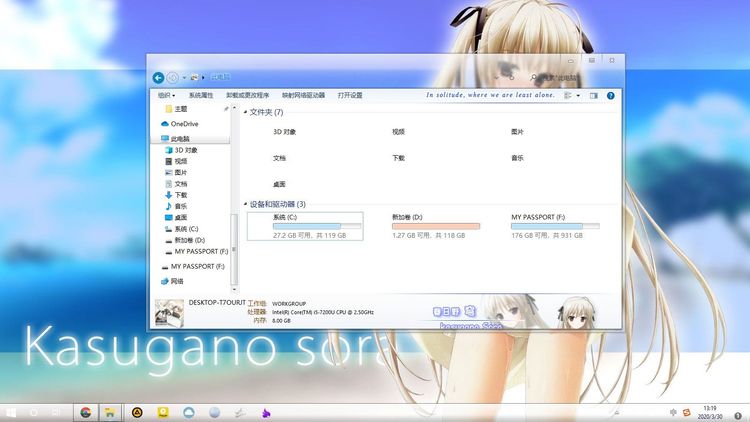Image resolution: width=750 pixels, height=422 pixels.
Task: Open the 下载 folder in main pane
Action: (x=398, y=158)
